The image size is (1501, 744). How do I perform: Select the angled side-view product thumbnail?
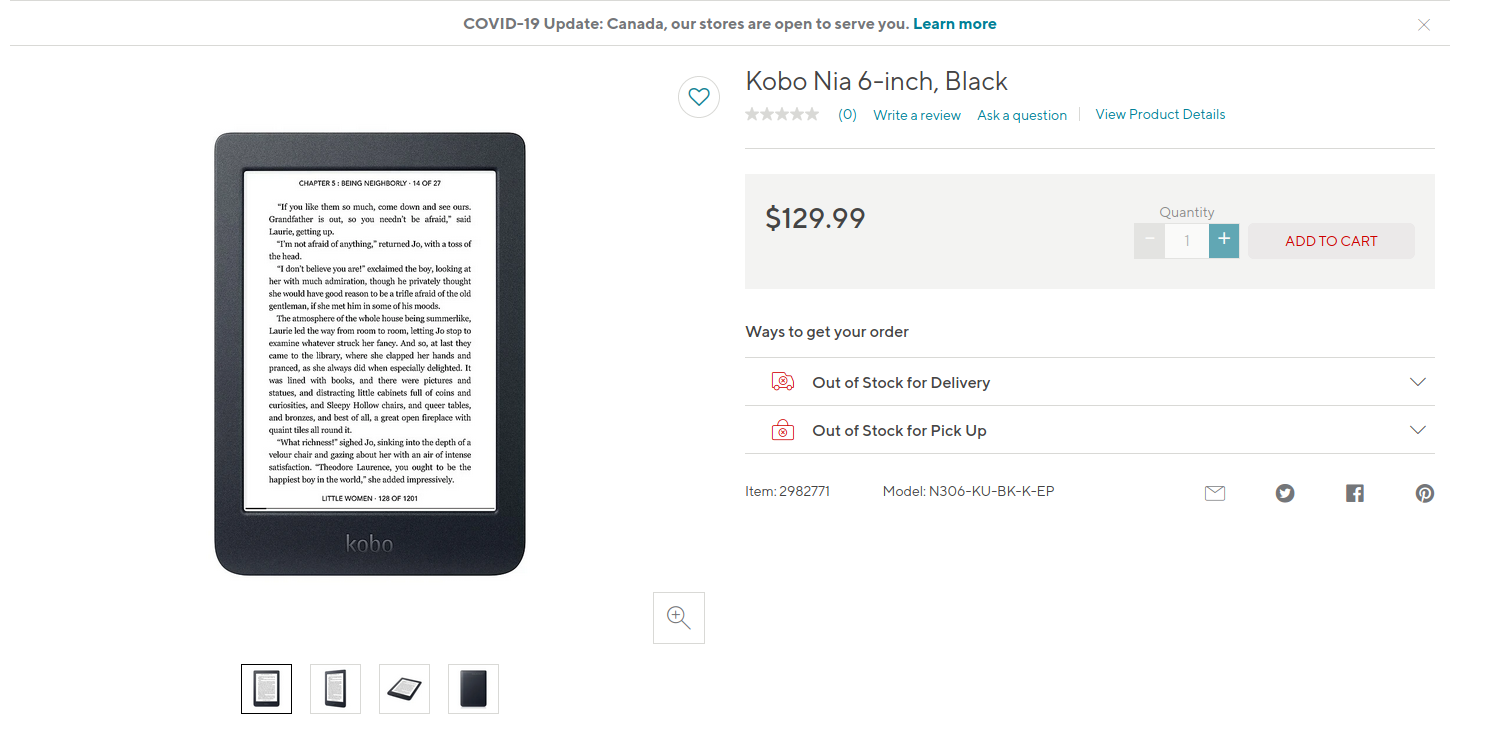coord(404,689)
